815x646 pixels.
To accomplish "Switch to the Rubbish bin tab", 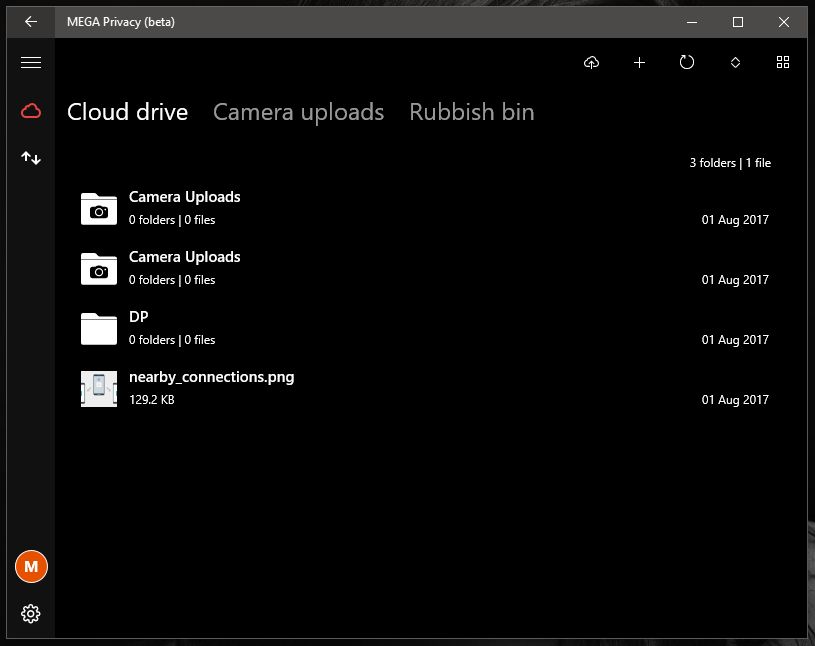I will [471, 112].
